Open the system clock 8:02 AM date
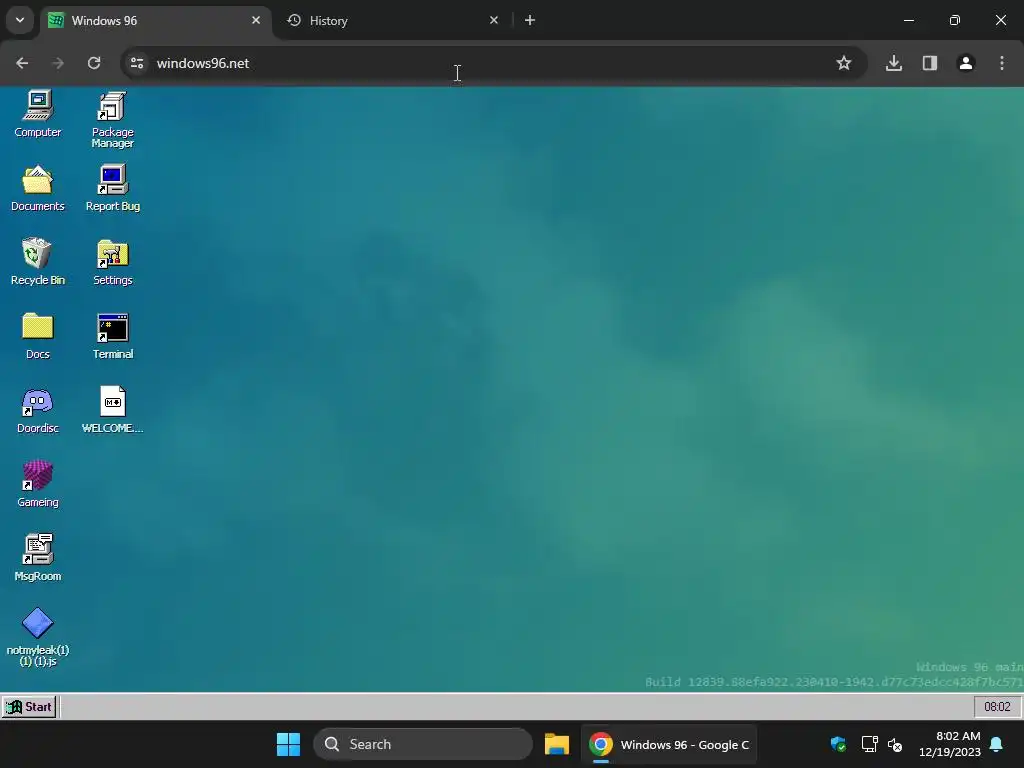The image size is (1024, 768). click(950, 744)
